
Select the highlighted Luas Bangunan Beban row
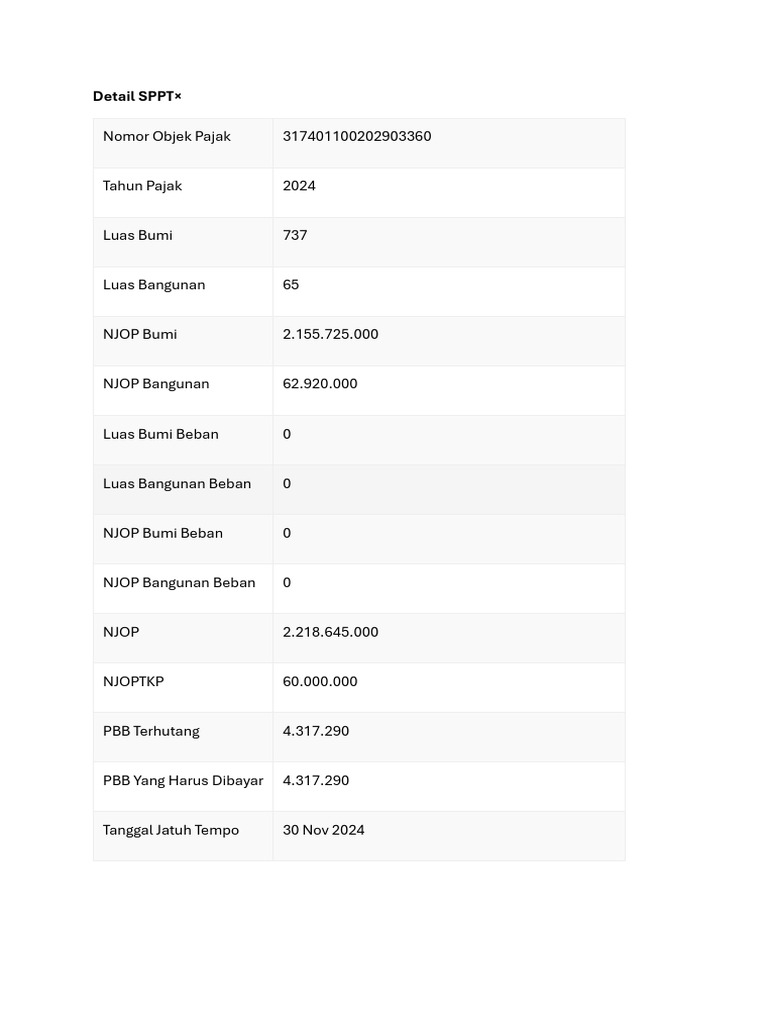pos(359,490)
